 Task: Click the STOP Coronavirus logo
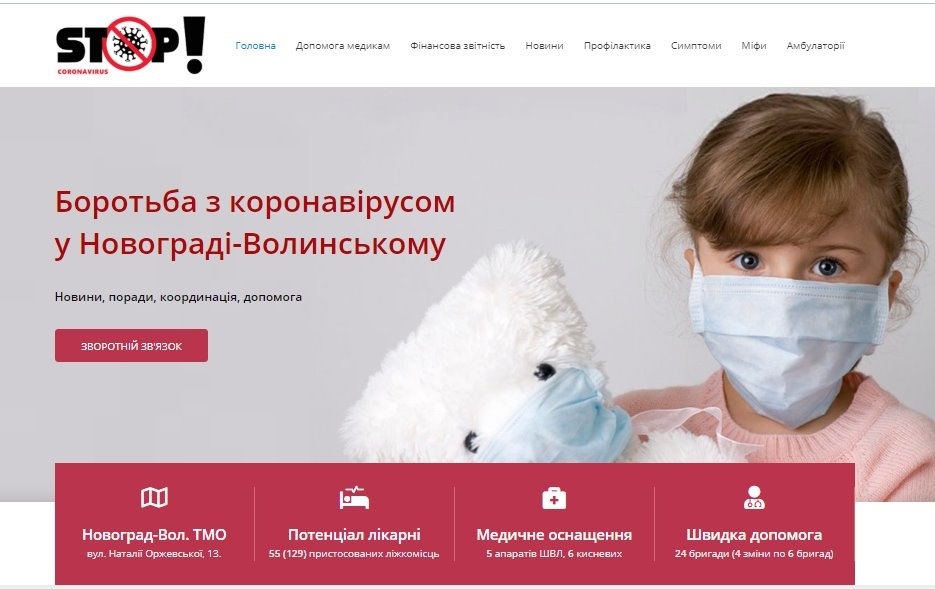pos(131,45)
